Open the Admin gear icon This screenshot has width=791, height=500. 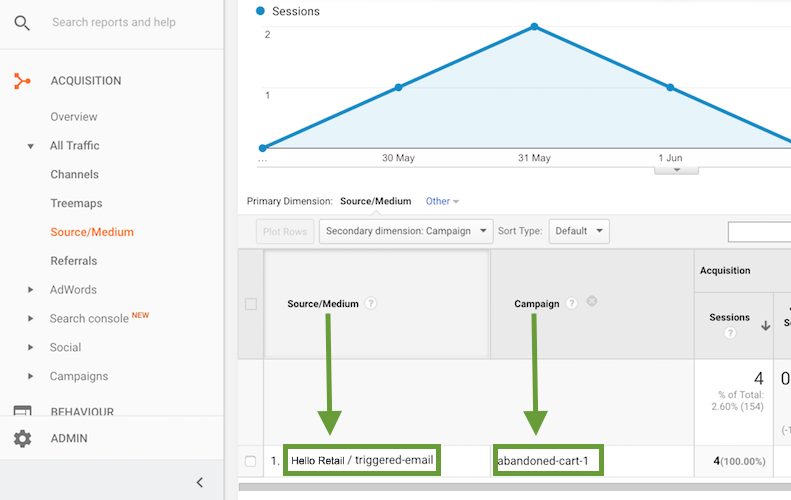(22, 438)
